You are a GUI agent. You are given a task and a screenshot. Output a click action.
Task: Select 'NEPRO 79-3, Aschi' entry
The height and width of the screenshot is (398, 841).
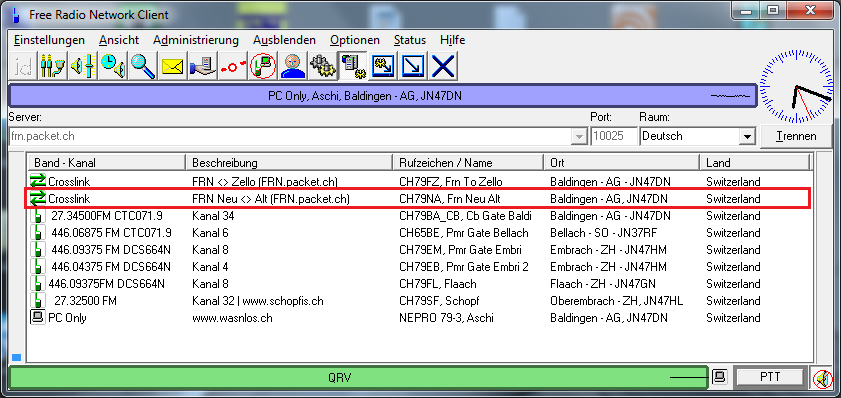click(446, 318)
